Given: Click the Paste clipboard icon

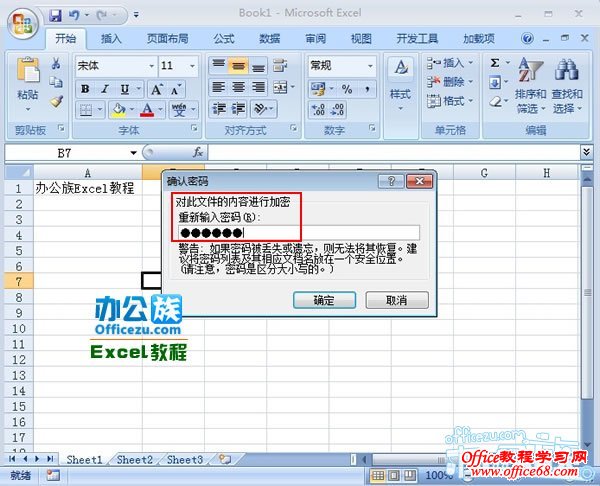Looking at the screenshot, I should tap(28, 70).
